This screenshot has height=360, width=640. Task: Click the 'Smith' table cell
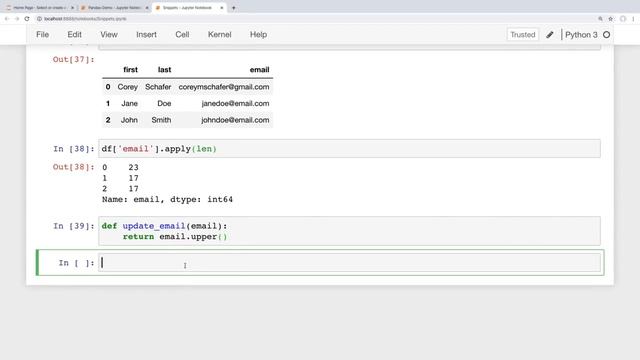pyautogui.click(x=161, y=120)
